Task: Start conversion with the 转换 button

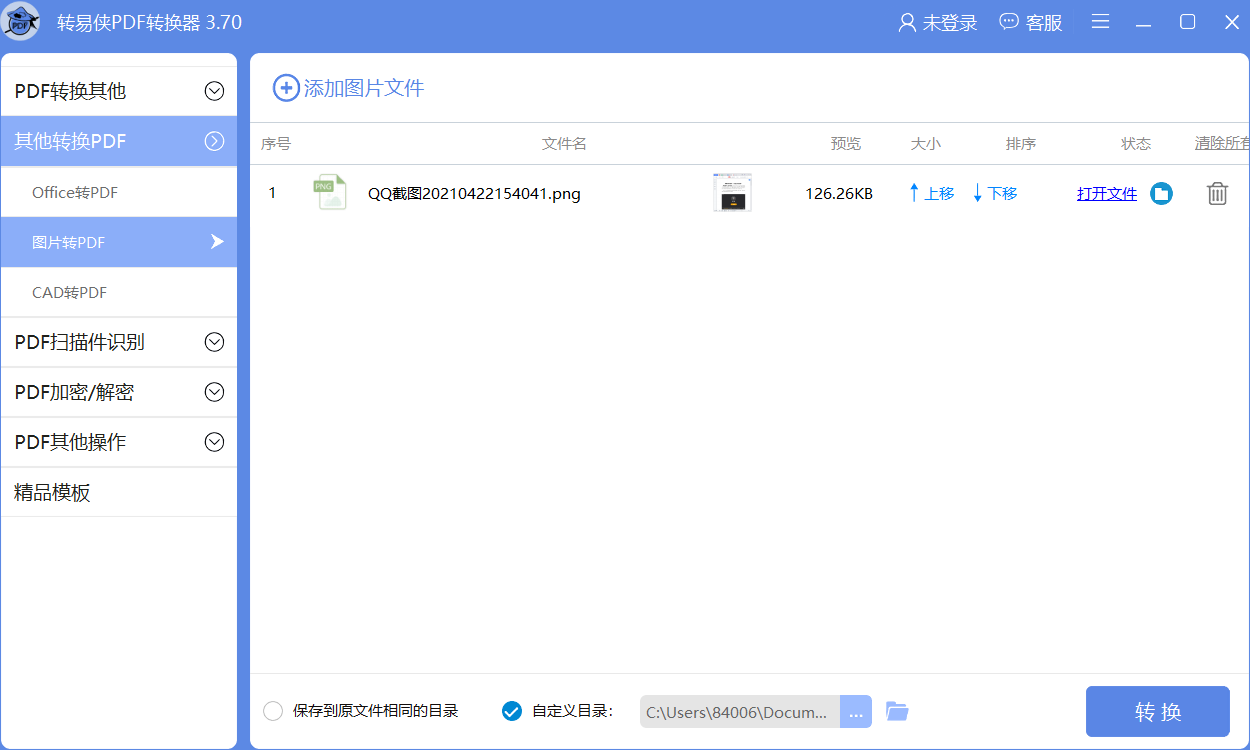Action: pos(1158,712)
